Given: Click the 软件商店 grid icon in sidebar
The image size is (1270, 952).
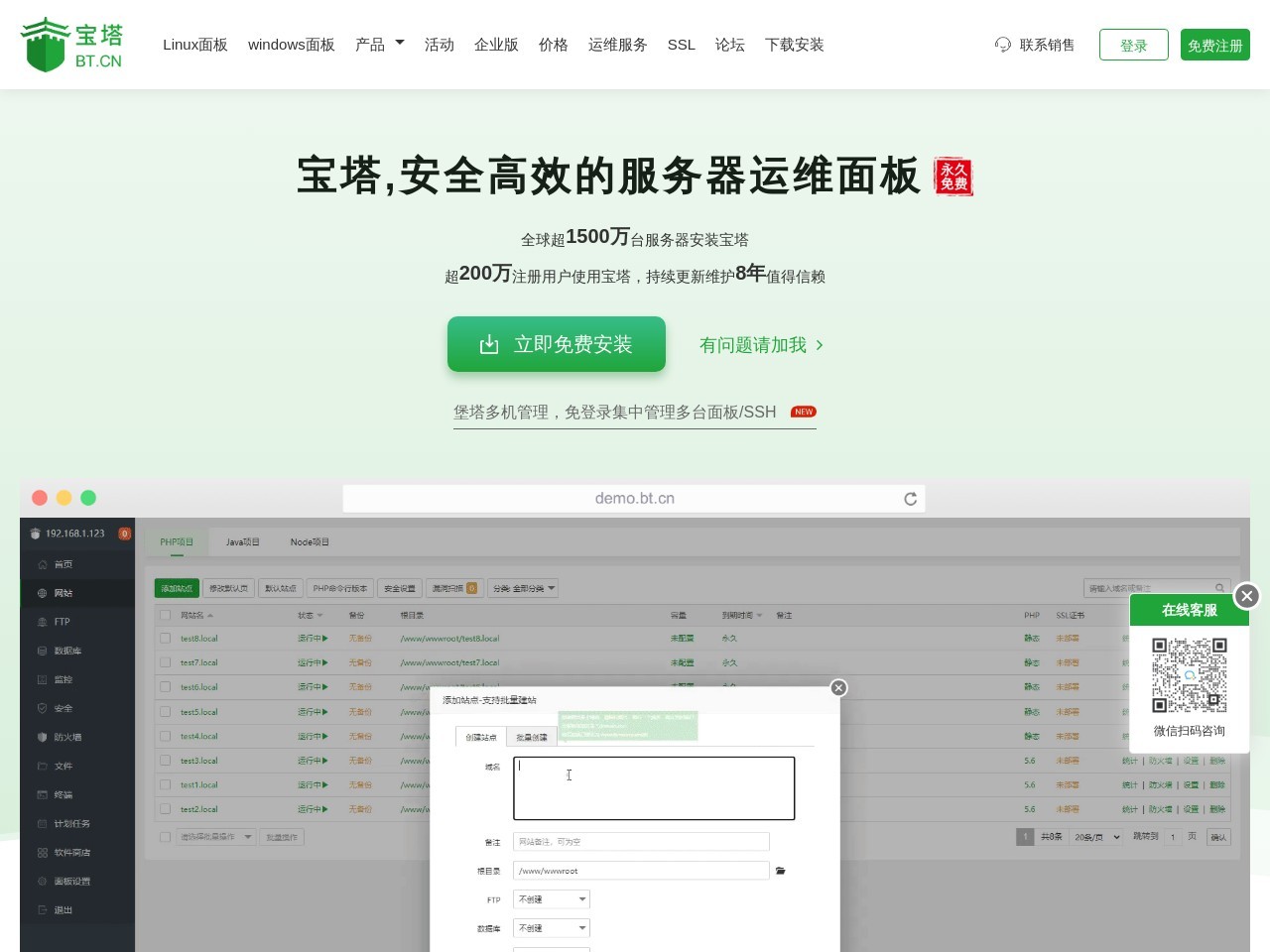Looking at the screenshot, I should (43, 852).
